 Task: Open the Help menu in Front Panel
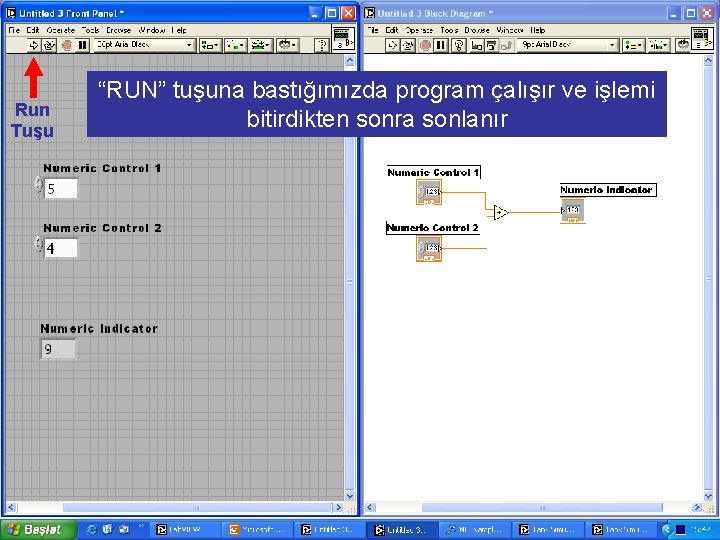click(179, 30)
